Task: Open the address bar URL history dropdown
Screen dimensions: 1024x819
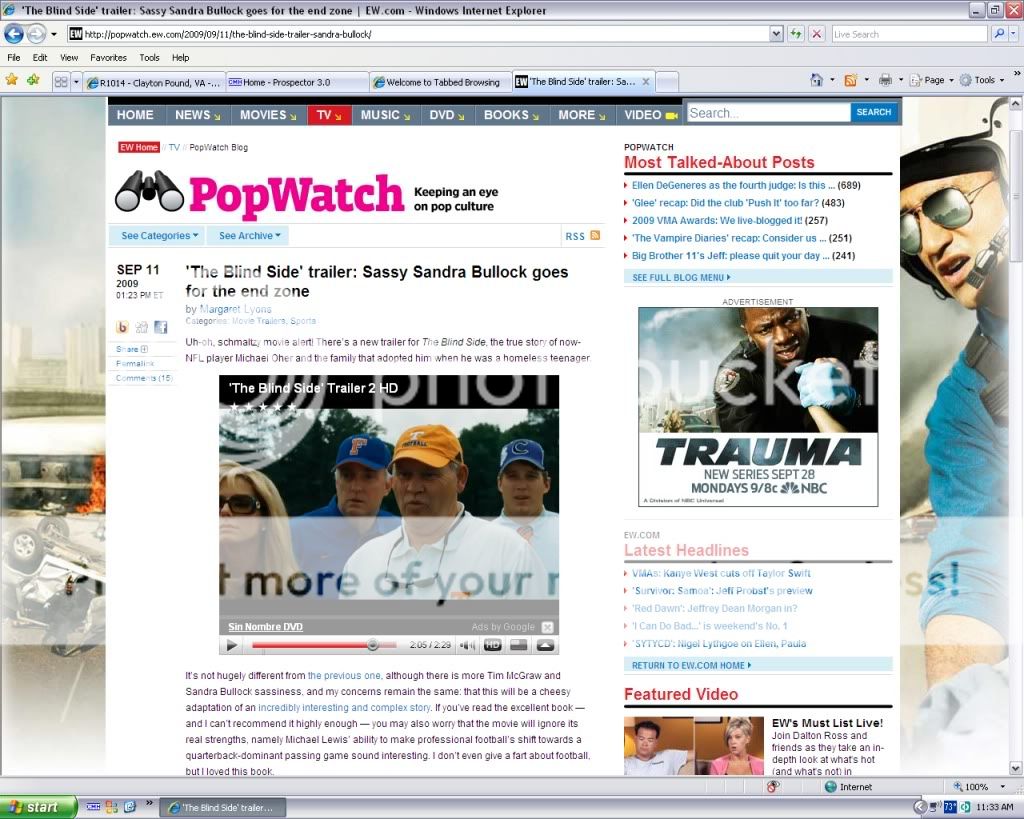Action: pos(776,34)
